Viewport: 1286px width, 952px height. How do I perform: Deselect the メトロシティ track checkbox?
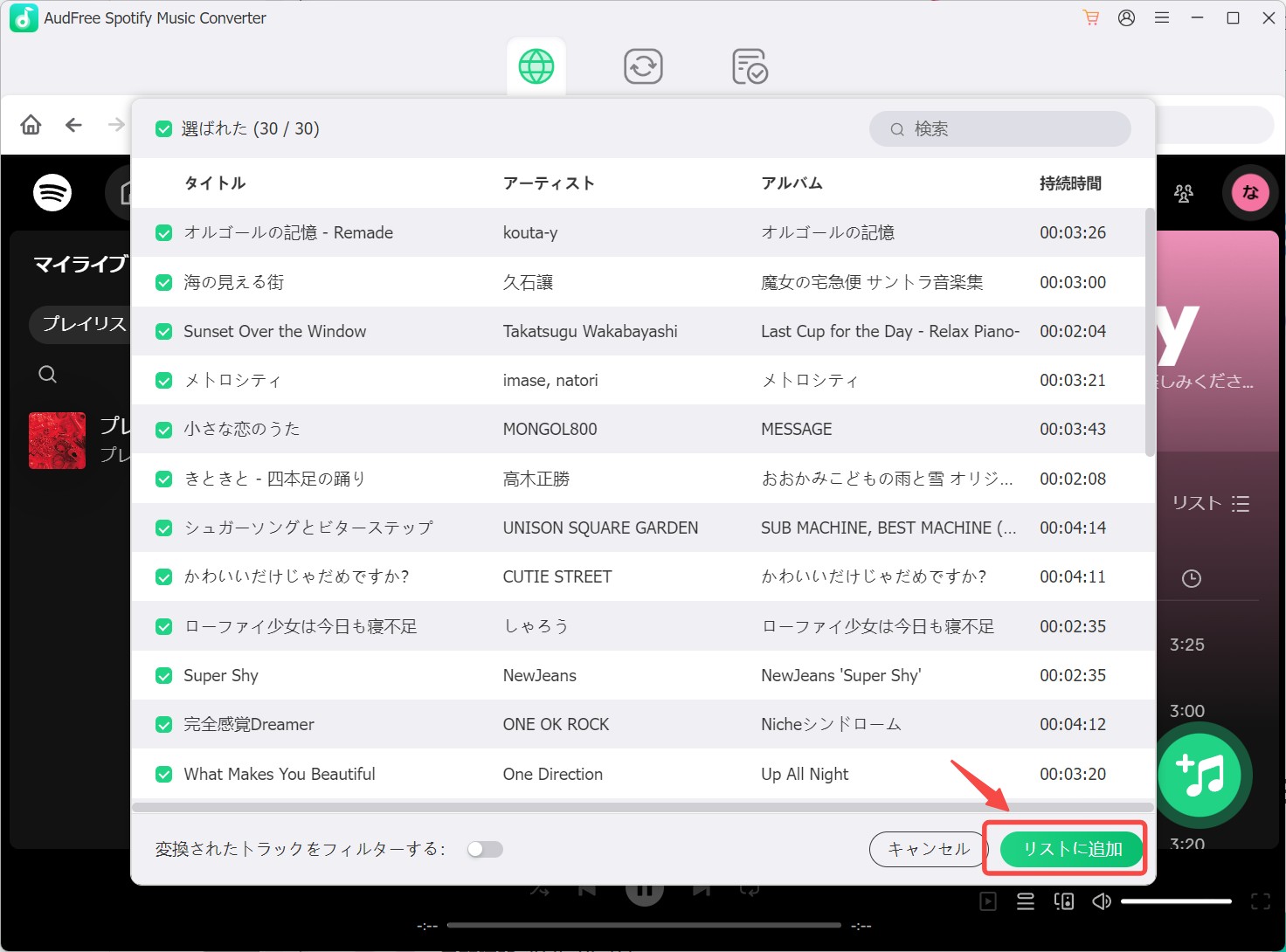(x=163, y=381)
